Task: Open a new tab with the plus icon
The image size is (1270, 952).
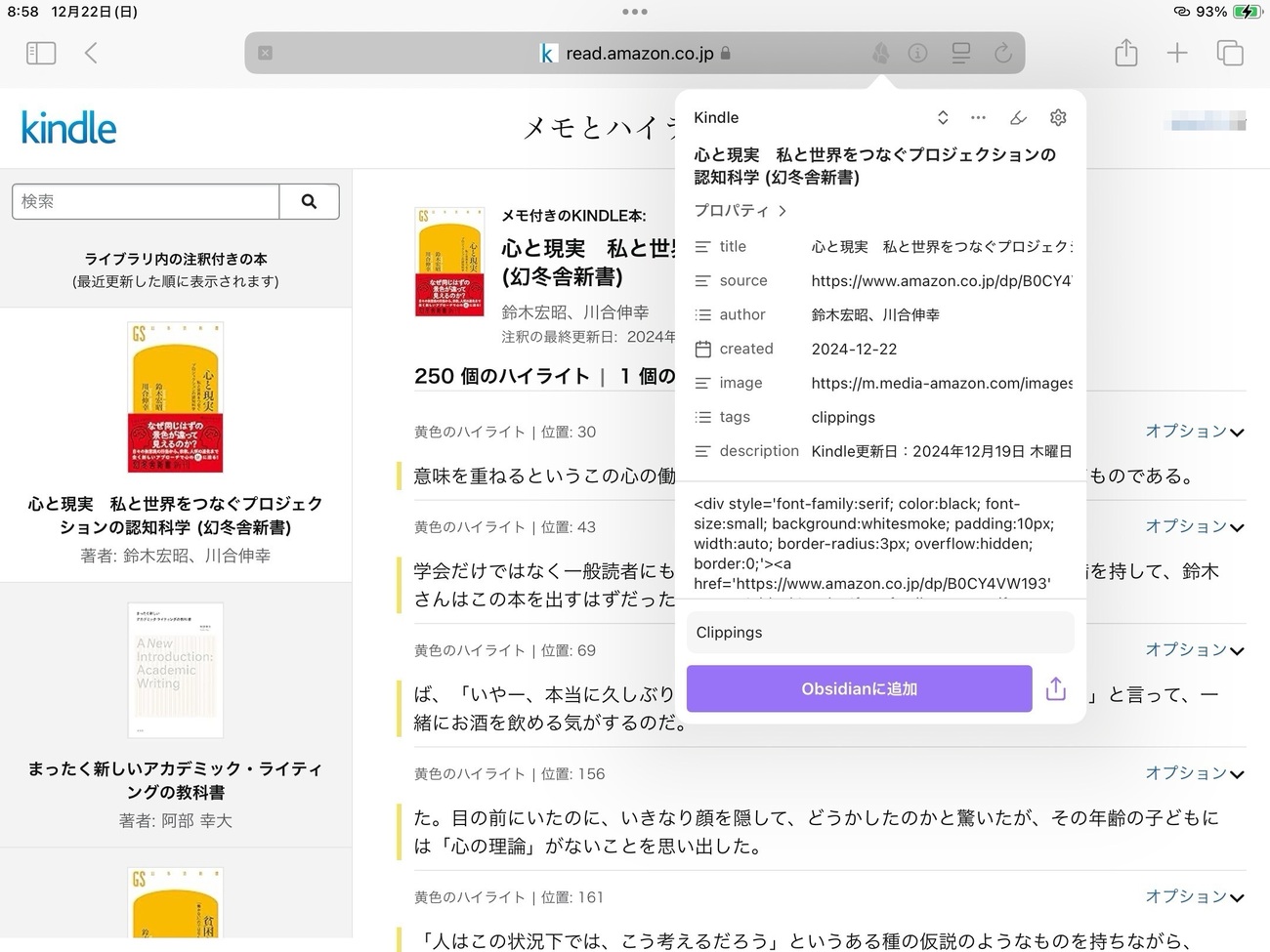Action: click(x=1177, y=53)
